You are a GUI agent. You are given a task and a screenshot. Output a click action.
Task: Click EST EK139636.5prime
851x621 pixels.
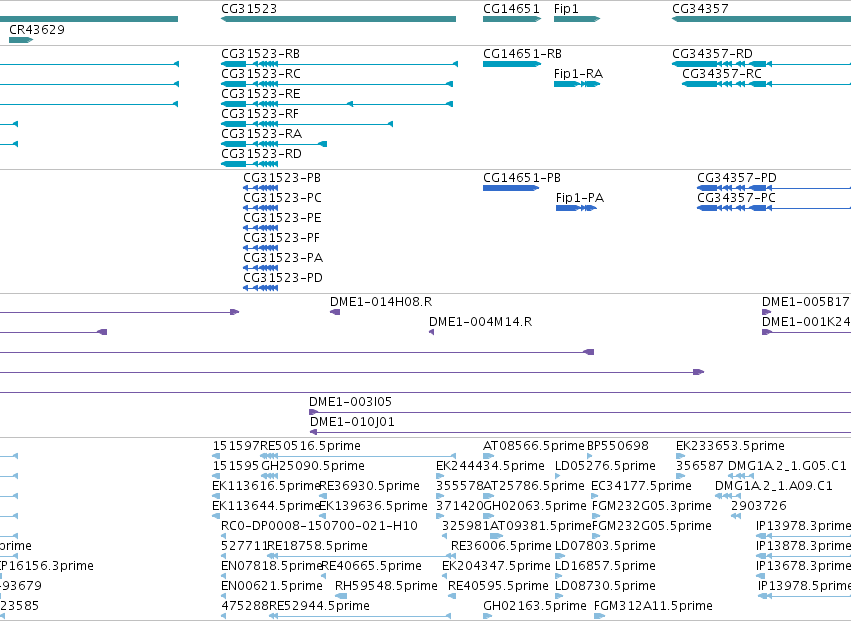click(x=373, y=506)
